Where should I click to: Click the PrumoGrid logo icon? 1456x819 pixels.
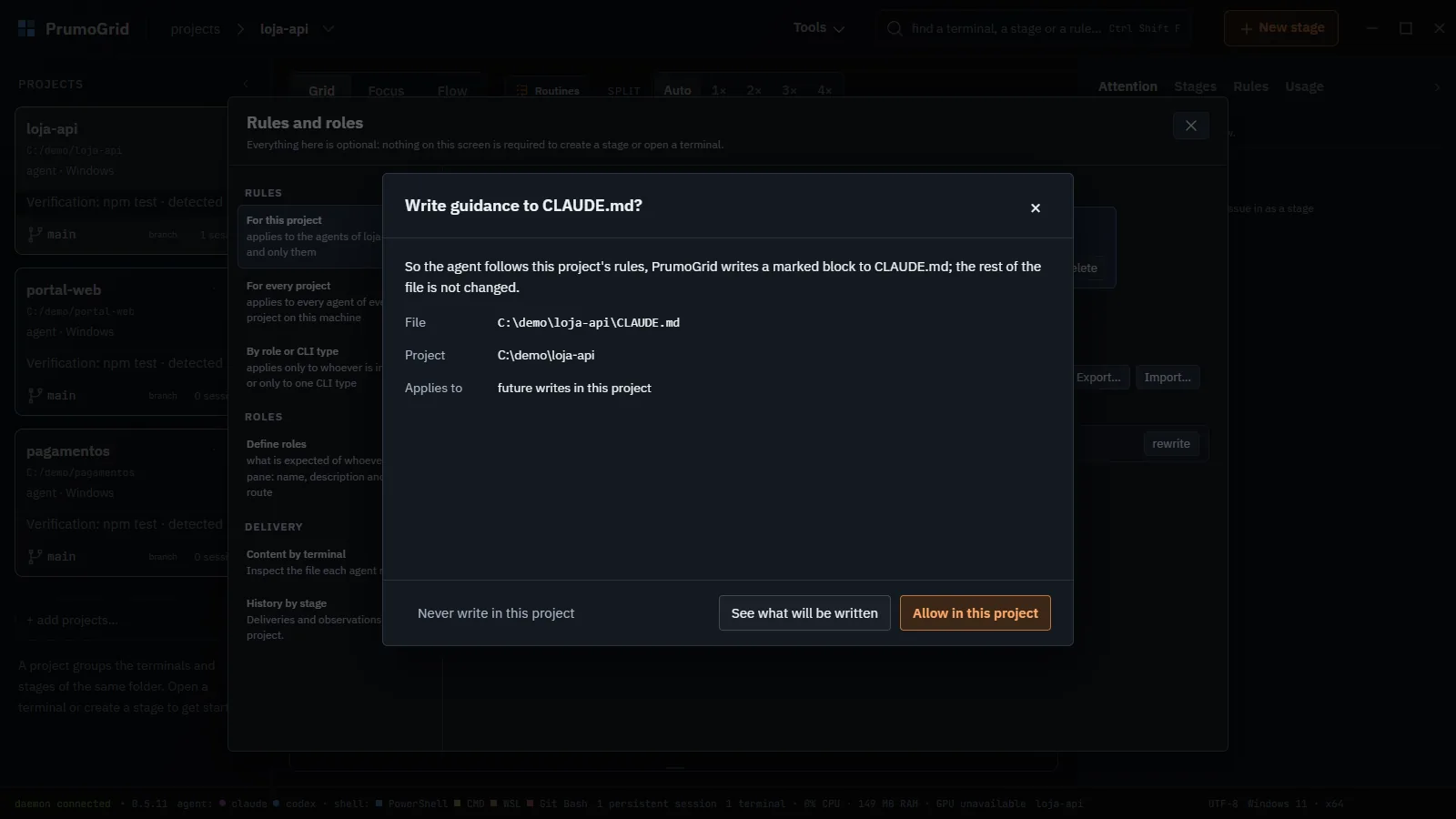(26, 28)
